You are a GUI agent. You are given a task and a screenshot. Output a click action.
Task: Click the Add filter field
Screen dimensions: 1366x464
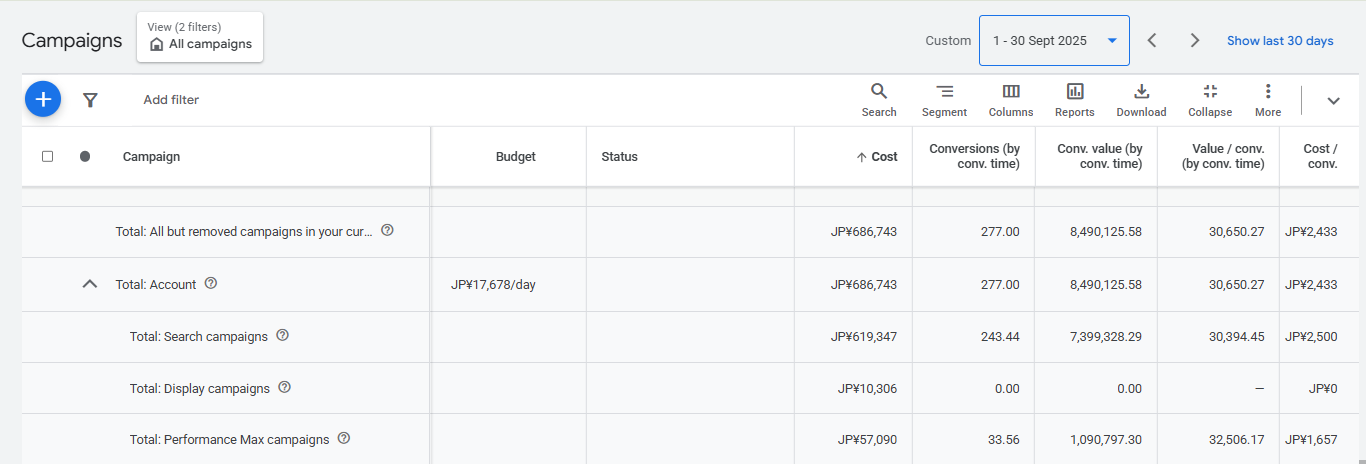(x=171, y=100)
